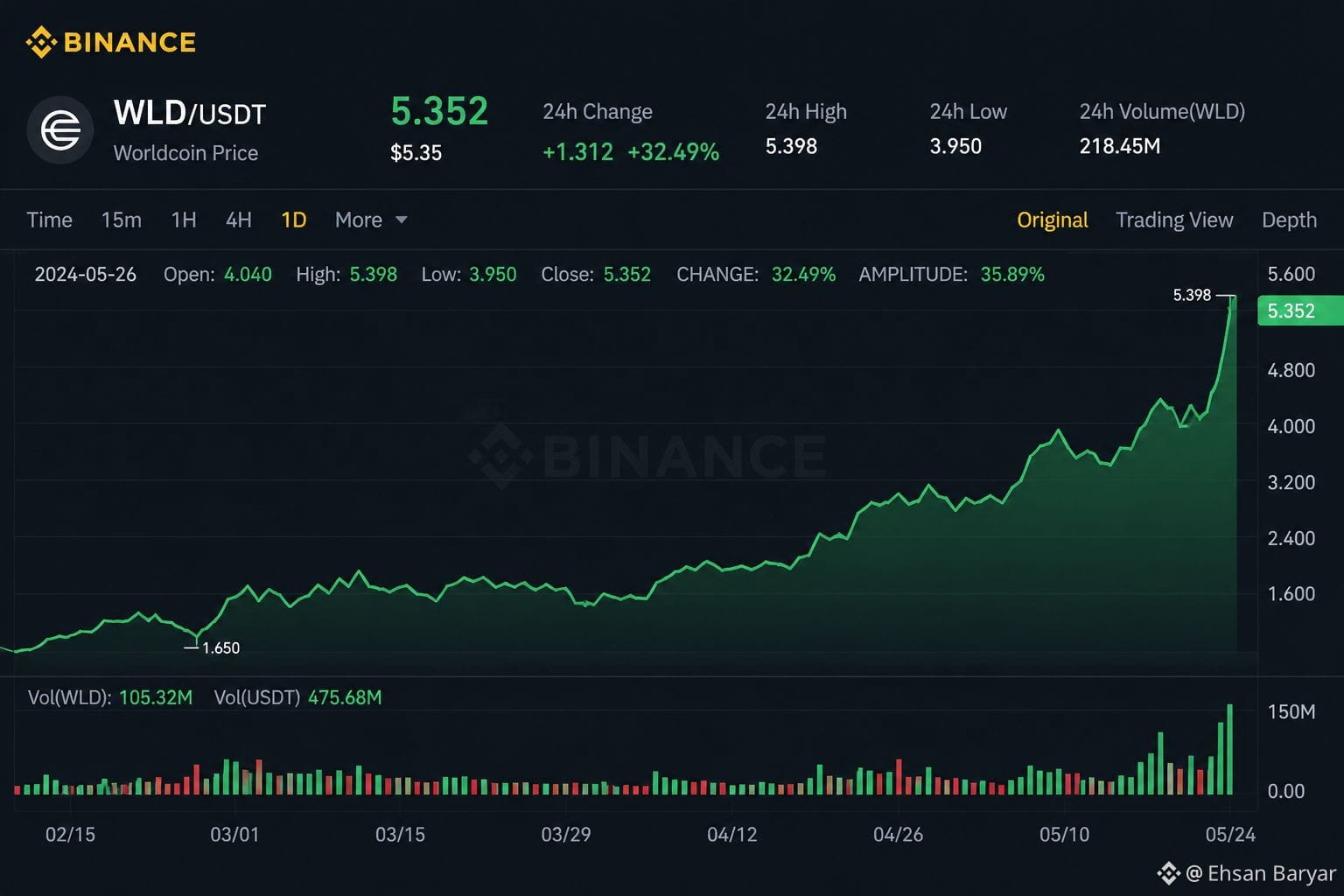Click the +1.312 change value

[x=577, y=152]
